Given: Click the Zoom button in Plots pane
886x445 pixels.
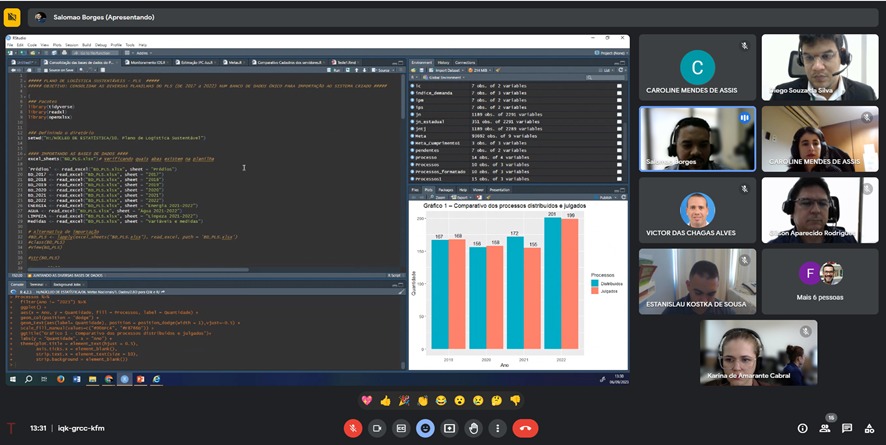Looking at the screenshot, I should (439, 197).
